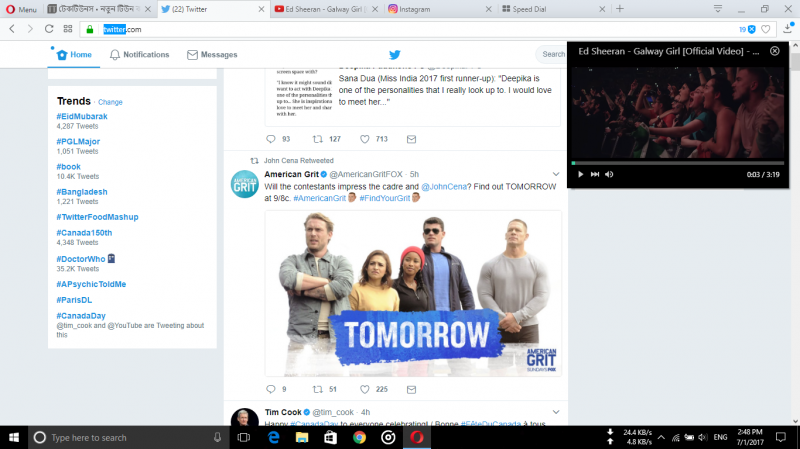
Task: Retweet the American Grit tweet with 51 retweets
Action: coord(317,389)
